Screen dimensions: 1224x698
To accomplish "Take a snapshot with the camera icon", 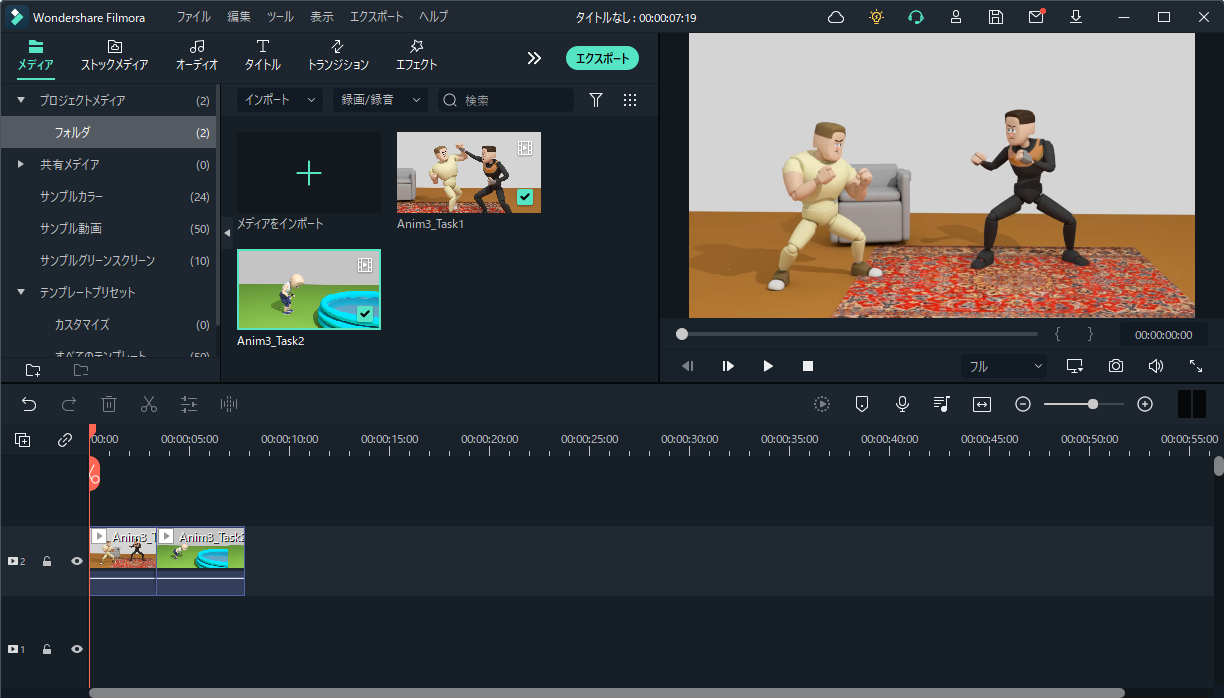I will 1116,366.
